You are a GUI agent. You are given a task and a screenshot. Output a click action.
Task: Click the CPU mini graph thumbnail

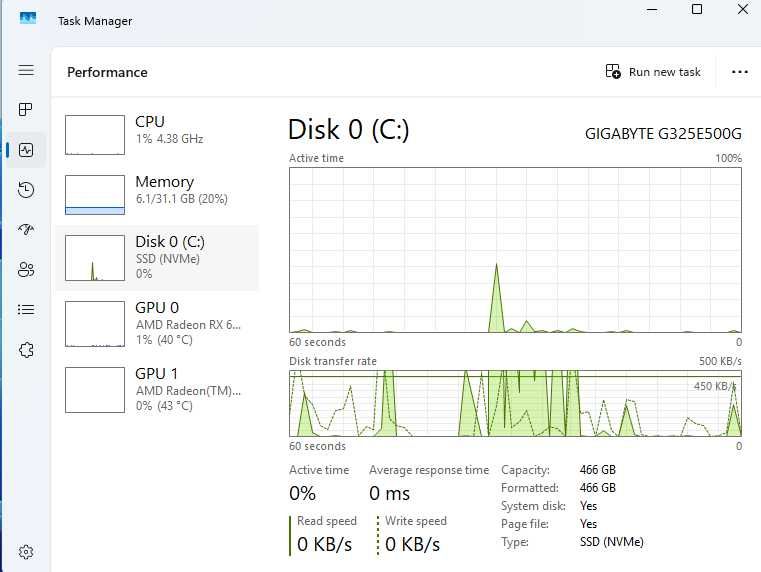(x=95, y=134)
